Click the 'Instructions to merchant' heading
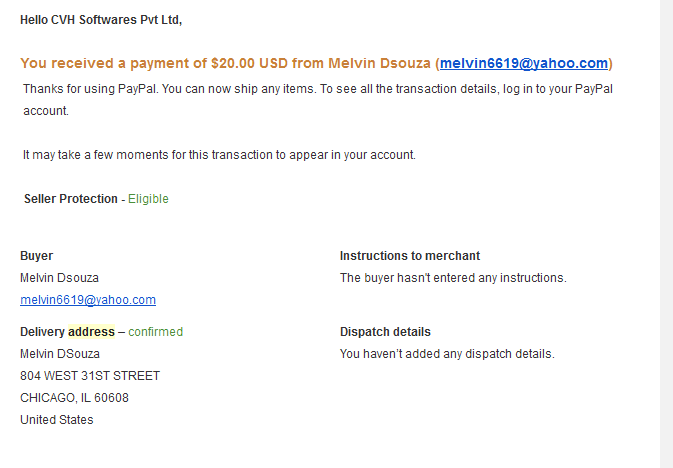 point(410,256)
